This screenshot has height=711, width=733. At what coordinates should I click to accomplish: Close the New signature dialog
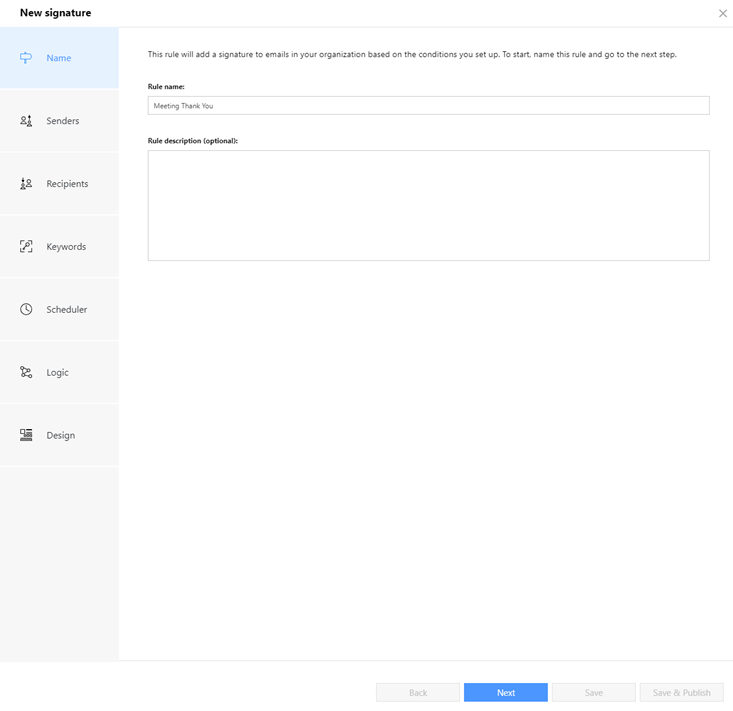[722, 13]
